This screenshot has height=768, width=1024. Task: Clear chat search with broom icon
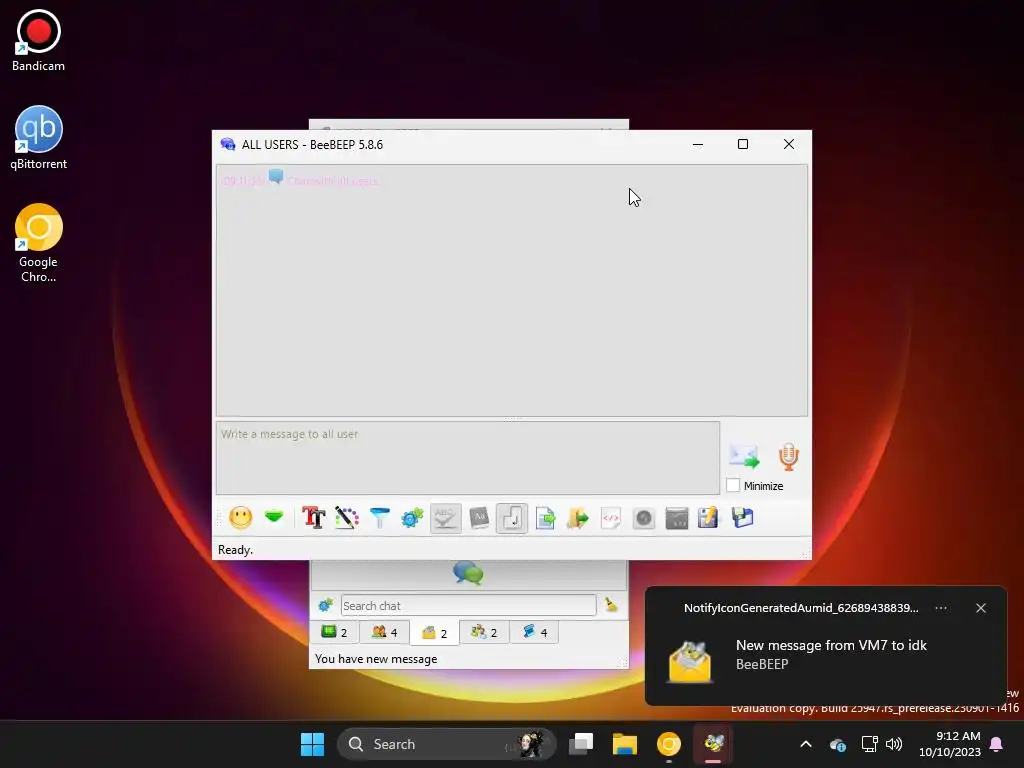point(611,605)
